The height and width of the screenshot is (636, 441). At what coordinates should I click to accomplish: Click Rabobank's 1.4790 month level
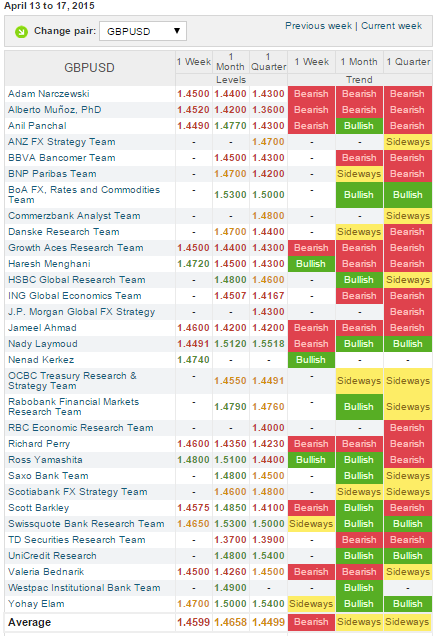pyautogui.click(x=230, y=407)
